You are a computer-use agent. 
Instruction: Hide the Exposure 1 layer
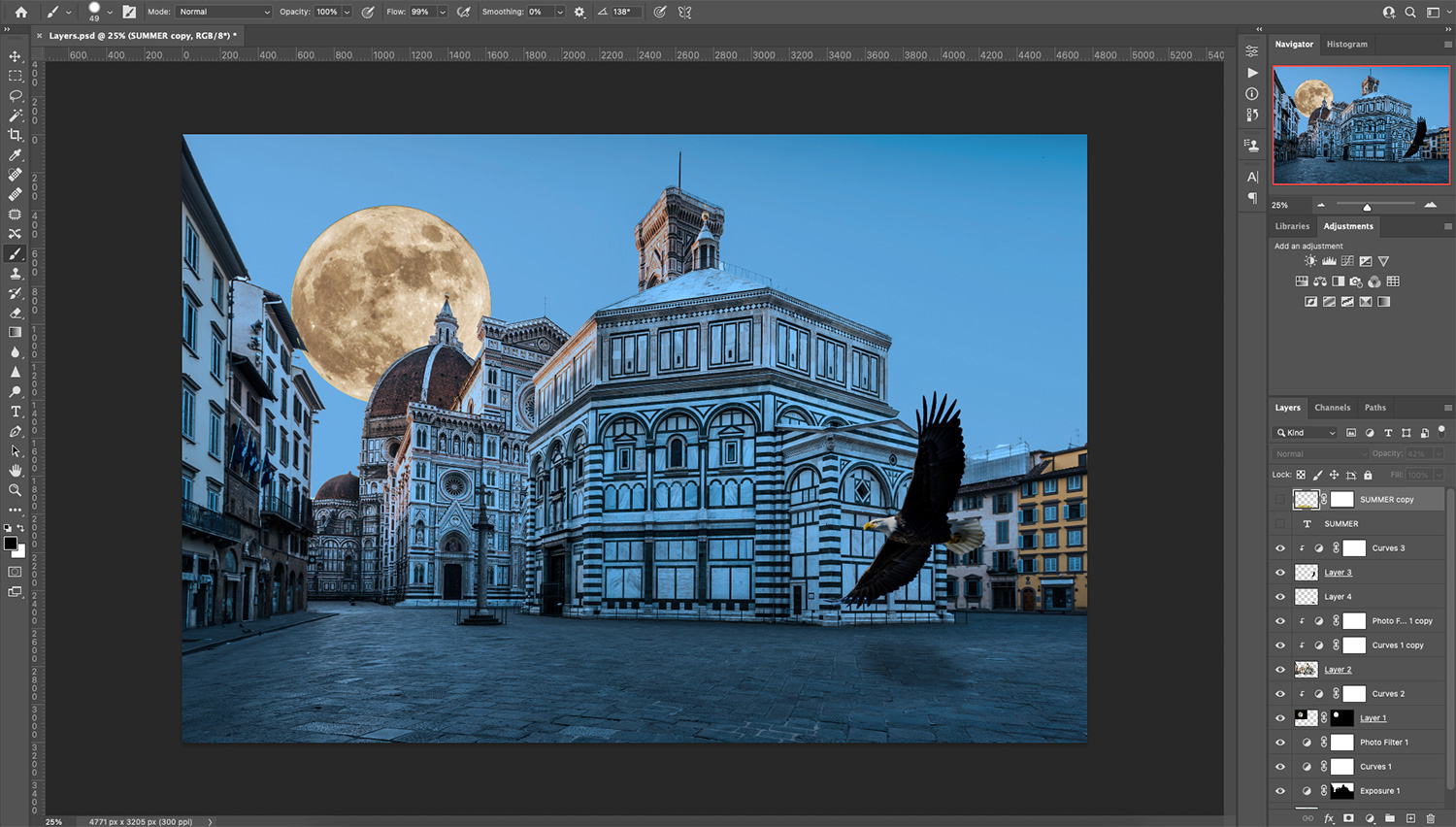pos(1279,790)
